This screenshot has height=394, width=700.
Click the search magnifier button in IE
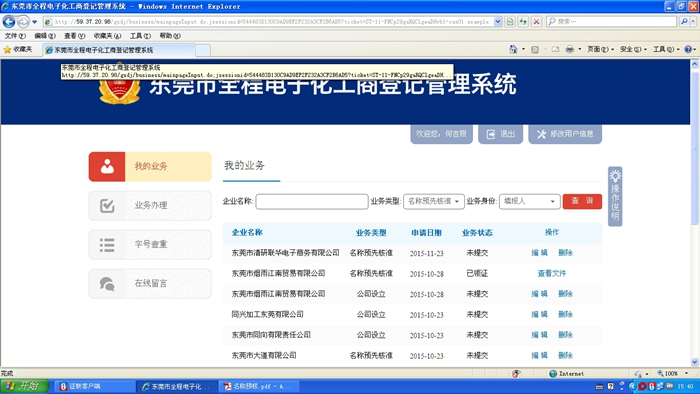(683, 21)
